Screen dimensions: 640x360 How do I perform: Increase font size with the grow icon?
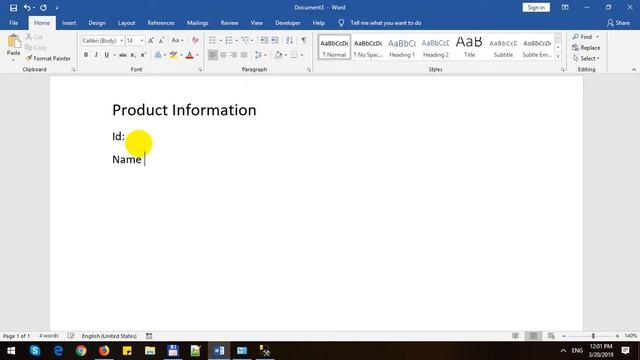point(151,40)
